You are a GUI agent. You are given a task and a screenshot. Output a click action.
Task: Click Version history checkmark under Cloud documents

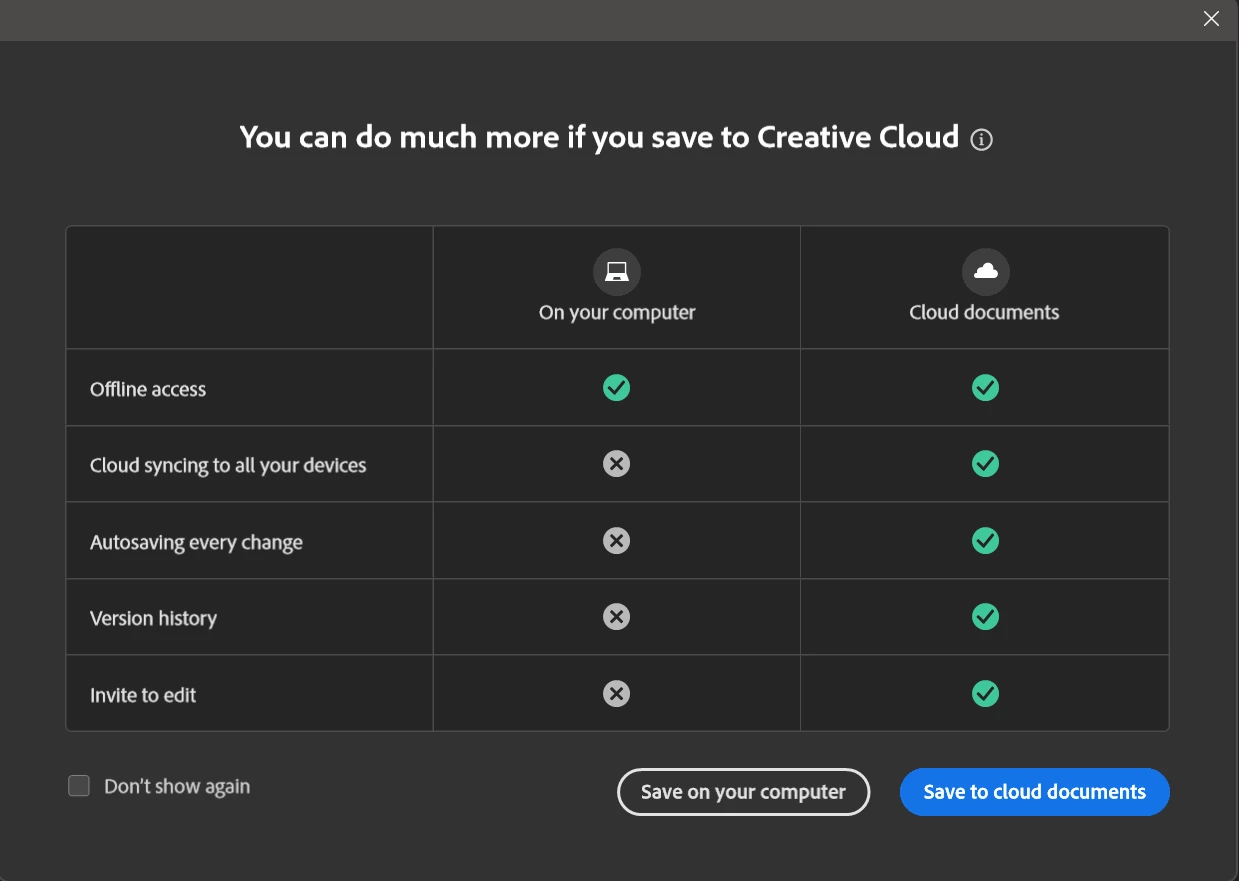986,617
